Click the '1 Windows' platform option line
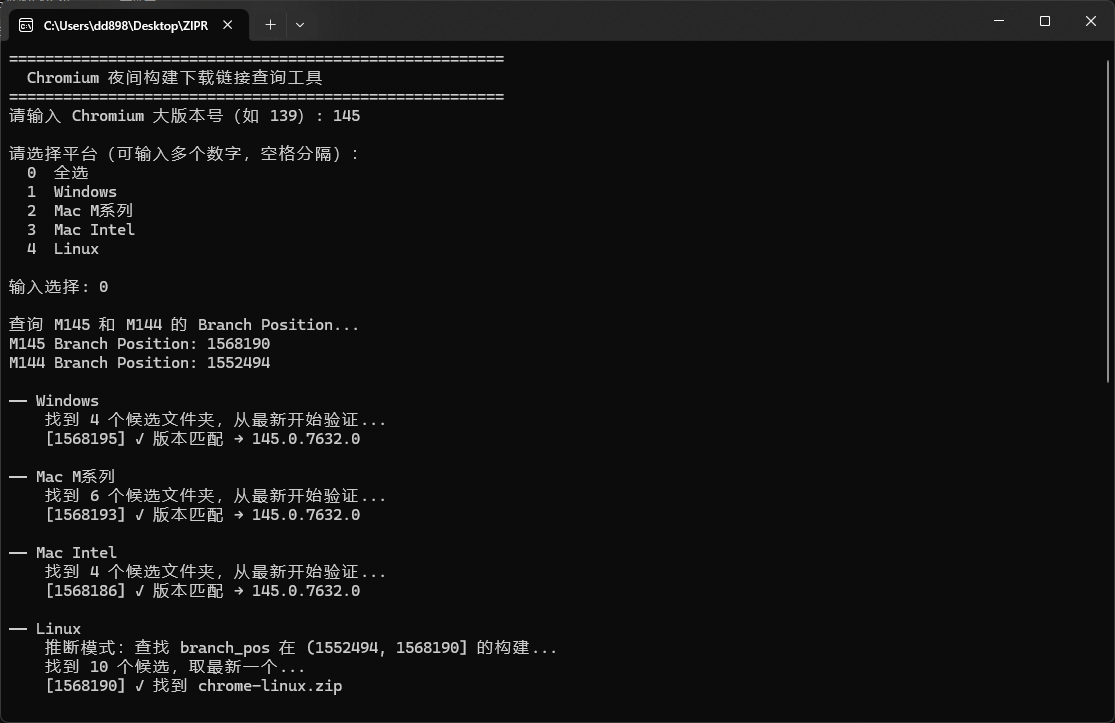1115x723 pixels. [x=72, y=192]
